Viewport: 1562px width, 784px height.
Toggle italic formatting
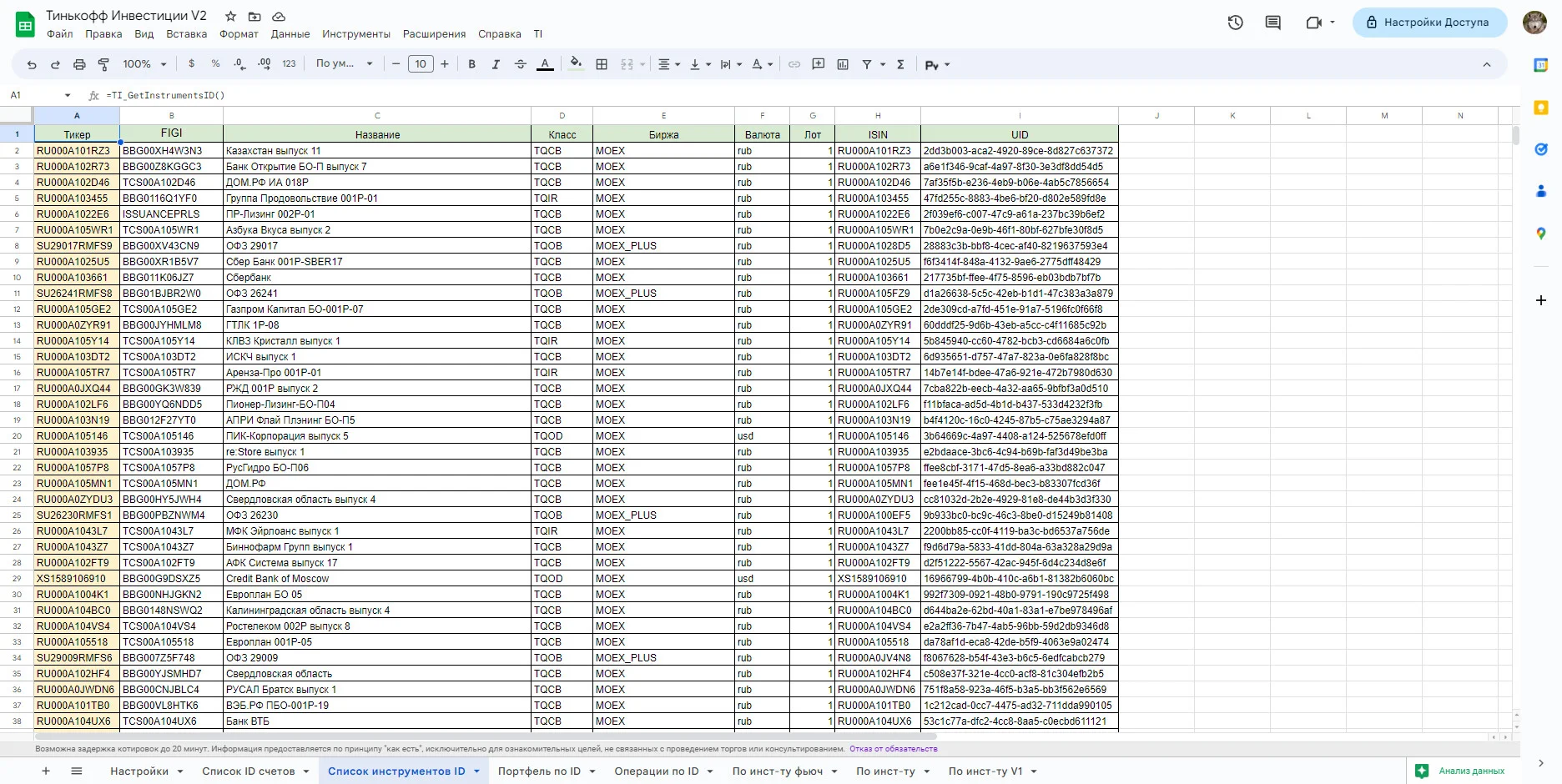[496, 64]
